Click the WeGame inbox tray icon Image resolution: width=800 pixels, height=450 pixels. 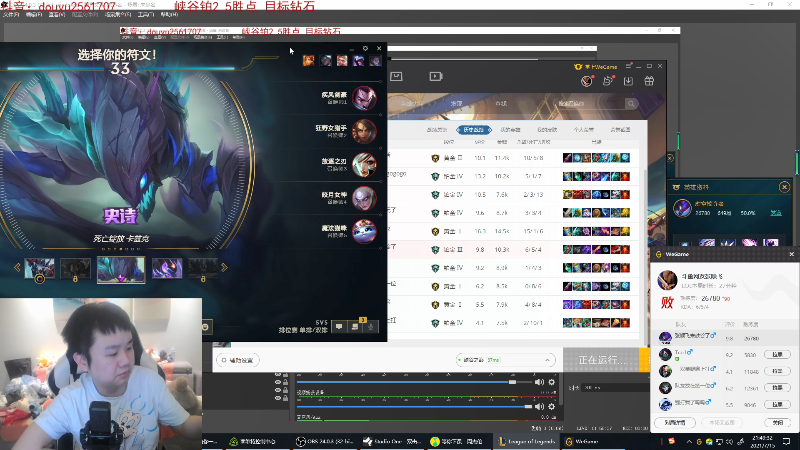(x=396, y=77)
